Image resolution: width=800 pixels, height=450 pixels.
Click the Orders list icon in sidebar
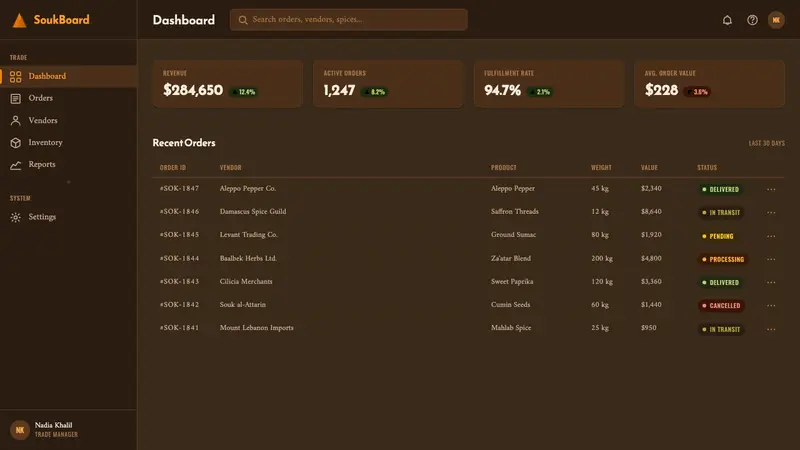[16, 98]
